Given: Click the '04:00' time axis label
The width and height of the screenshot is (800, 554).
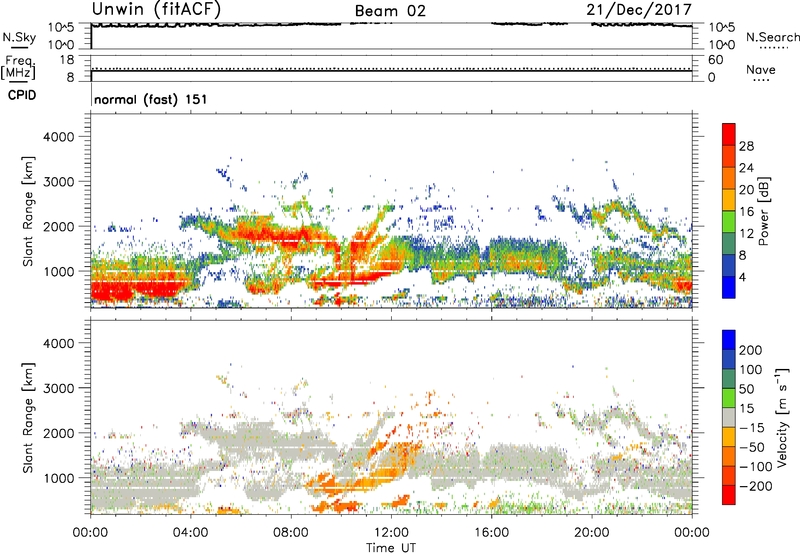Looking at the screenshot, I should pyautogui.click(x=191, y=533).
